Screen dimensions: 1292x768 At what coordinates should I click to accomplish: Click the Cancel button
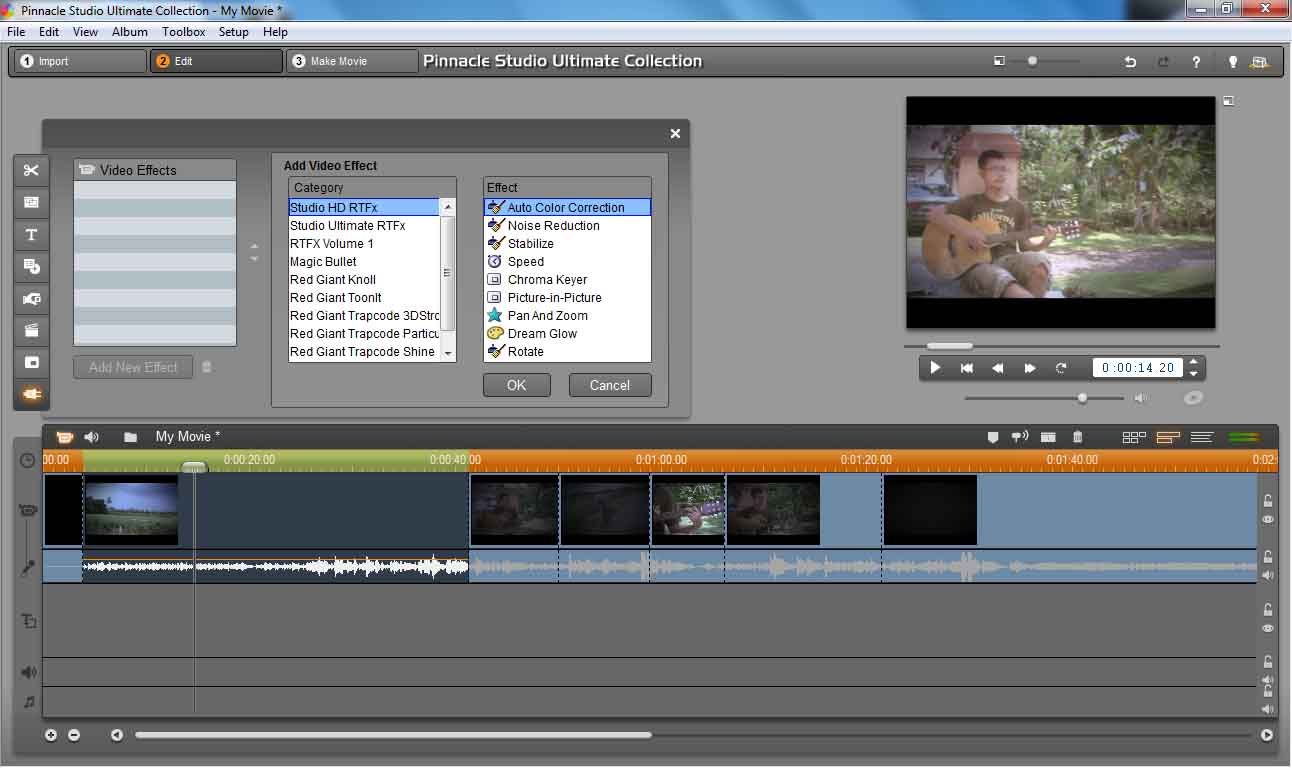point(610,385)
